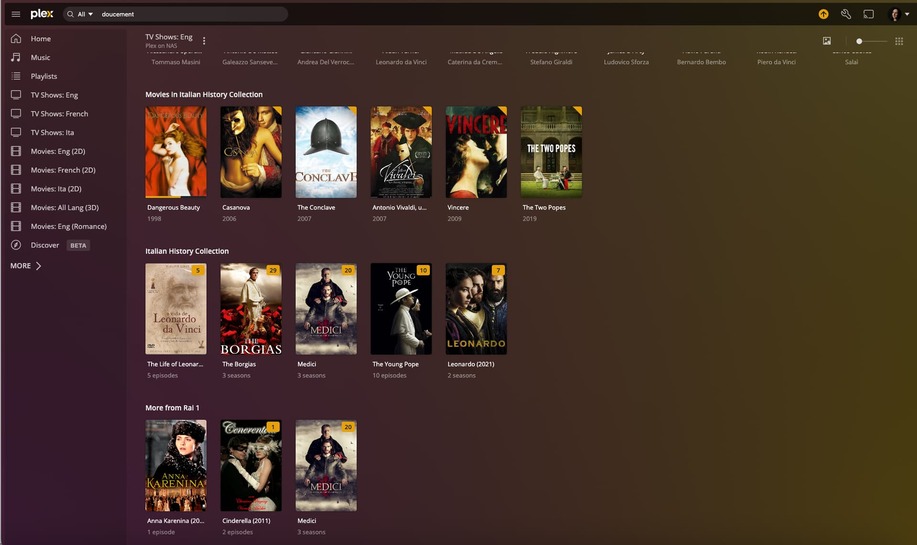Click film icon beside Movies: Eng (Romance)
This screenshot has width=917, height=545.
[x=16, y=226]
